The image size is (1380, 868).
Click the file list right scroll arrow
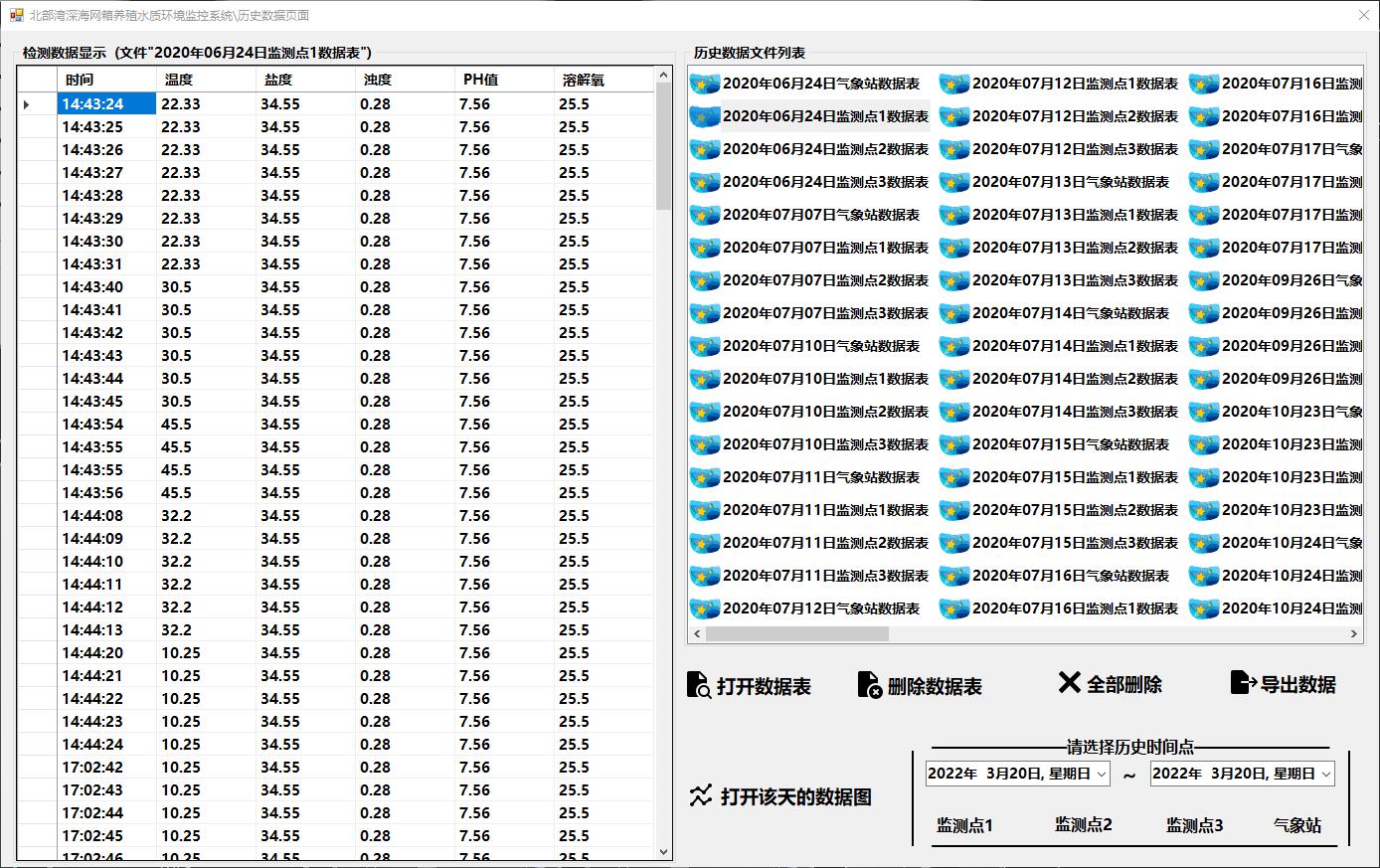pos(1354,633)
